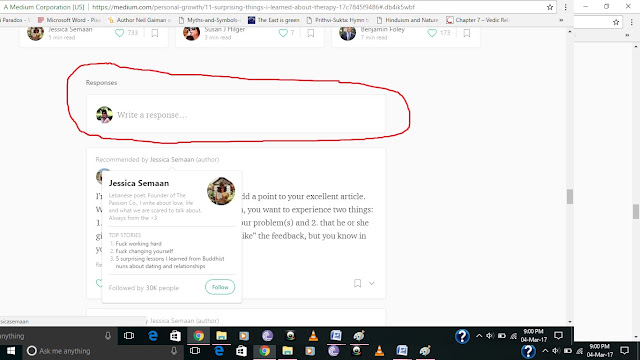Open the Microsoft Word bookmark

click(69, 20)
